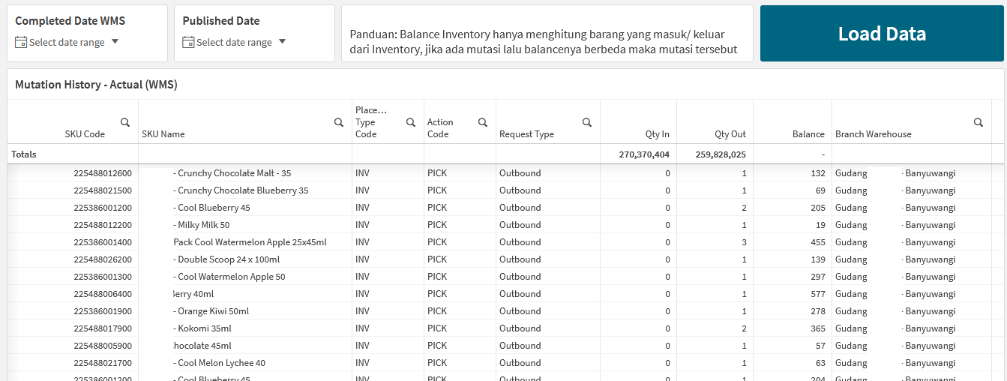
Task: Sort by the Qty In column header
Action: pos(658,134)
